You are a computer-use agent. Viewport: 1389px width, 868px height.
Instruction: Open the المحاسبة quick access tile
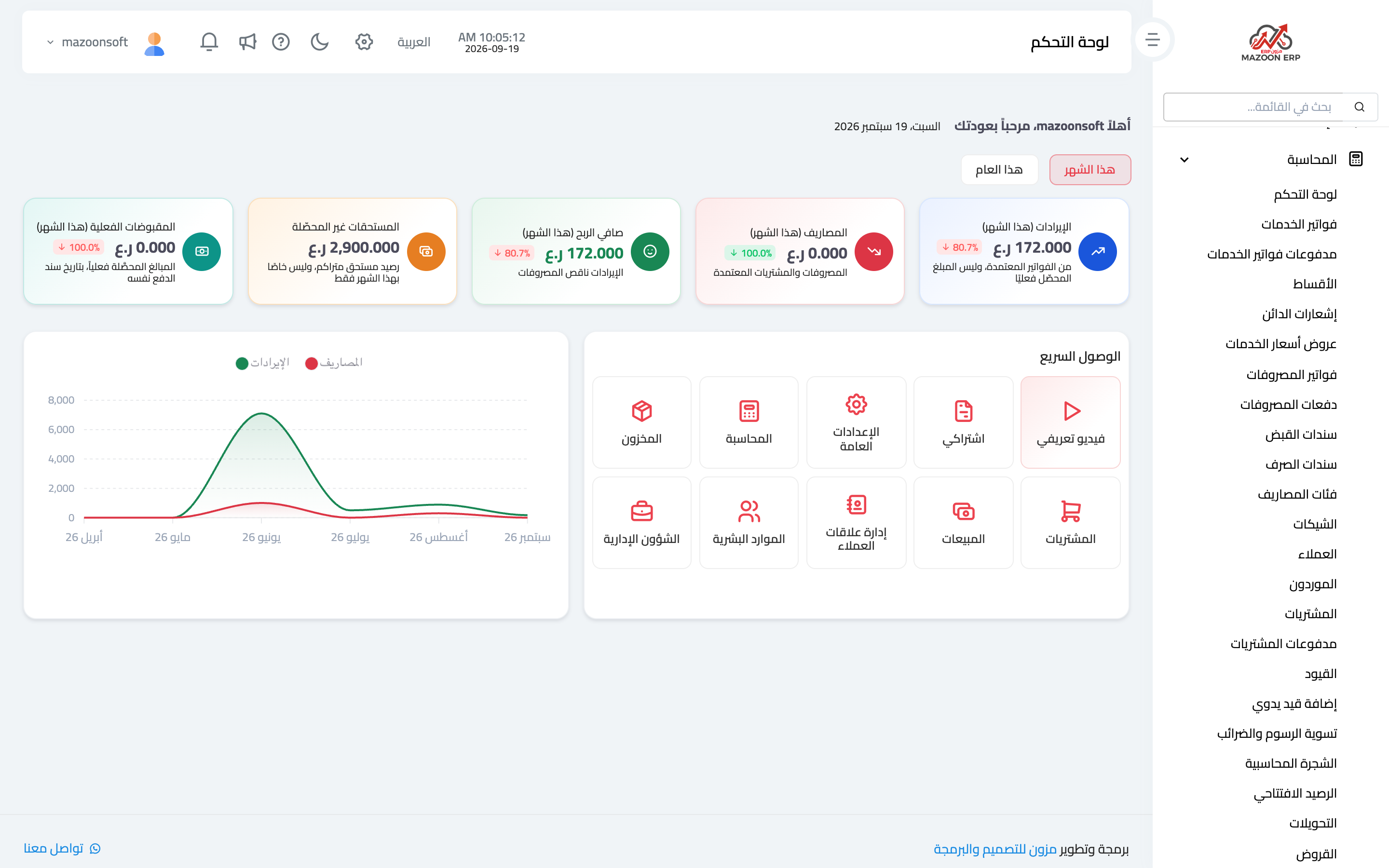tap(749, 422)
